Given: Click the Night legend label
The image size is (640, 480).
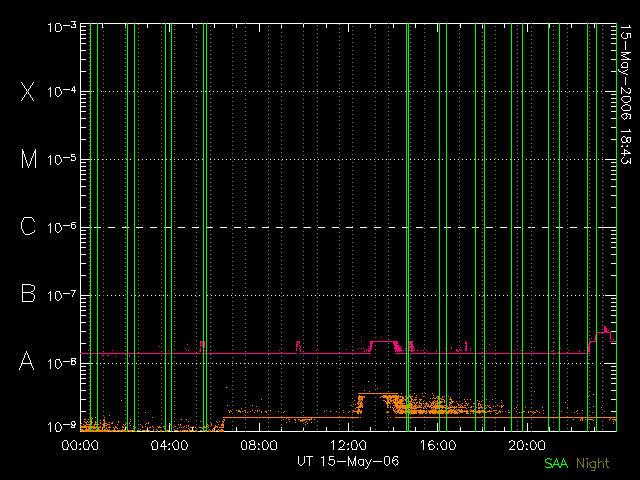Looking at the screenshot, I should click(593, 464).
